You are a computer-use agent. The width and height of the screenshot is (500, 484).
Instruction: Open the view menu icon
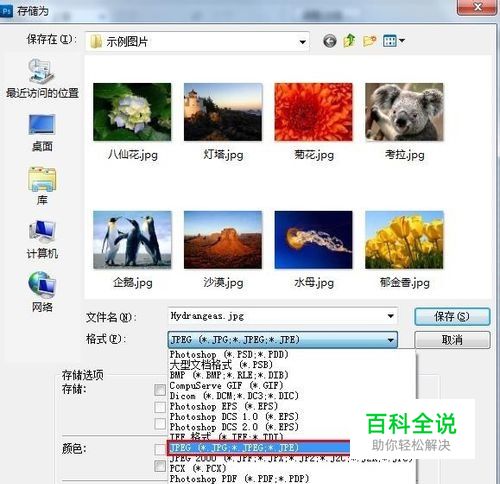coord(394,41)
